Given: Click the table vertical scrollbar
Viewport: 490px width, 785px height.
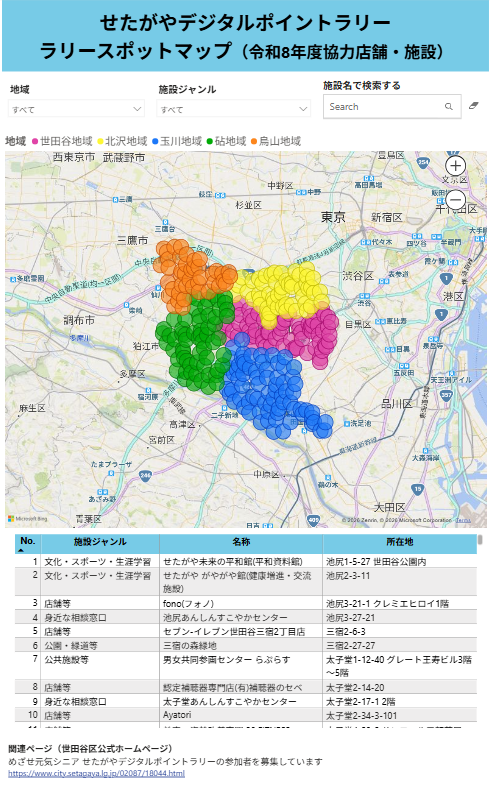Looking at the screenshot, I should [x=480, y=542].
